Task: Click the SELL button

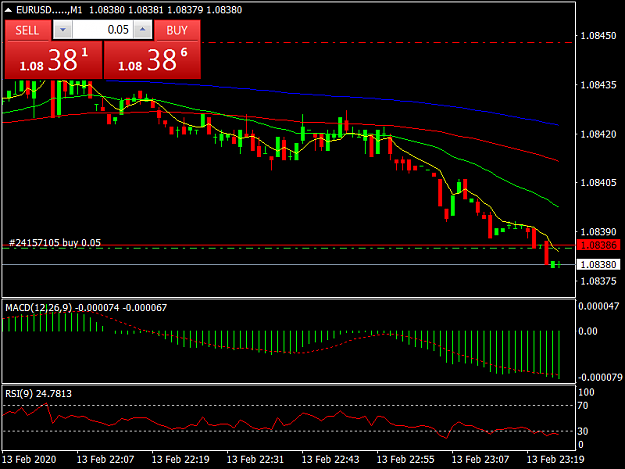Action: 28,30
